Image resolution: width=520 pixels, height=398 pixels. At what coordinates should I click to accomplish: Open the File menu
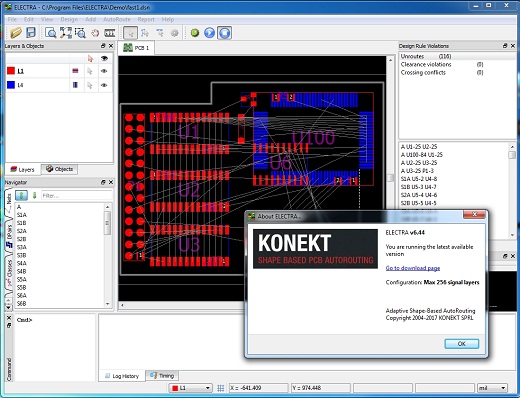pos(12,19)
